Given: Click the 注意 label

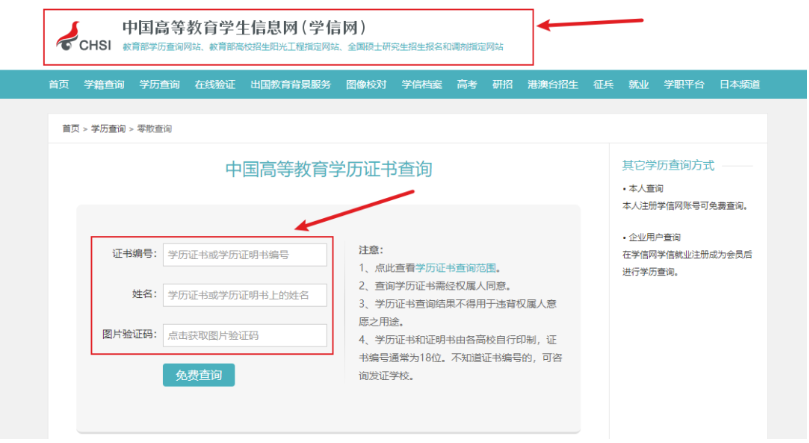Looking at the screenshot, I should 371,250.
